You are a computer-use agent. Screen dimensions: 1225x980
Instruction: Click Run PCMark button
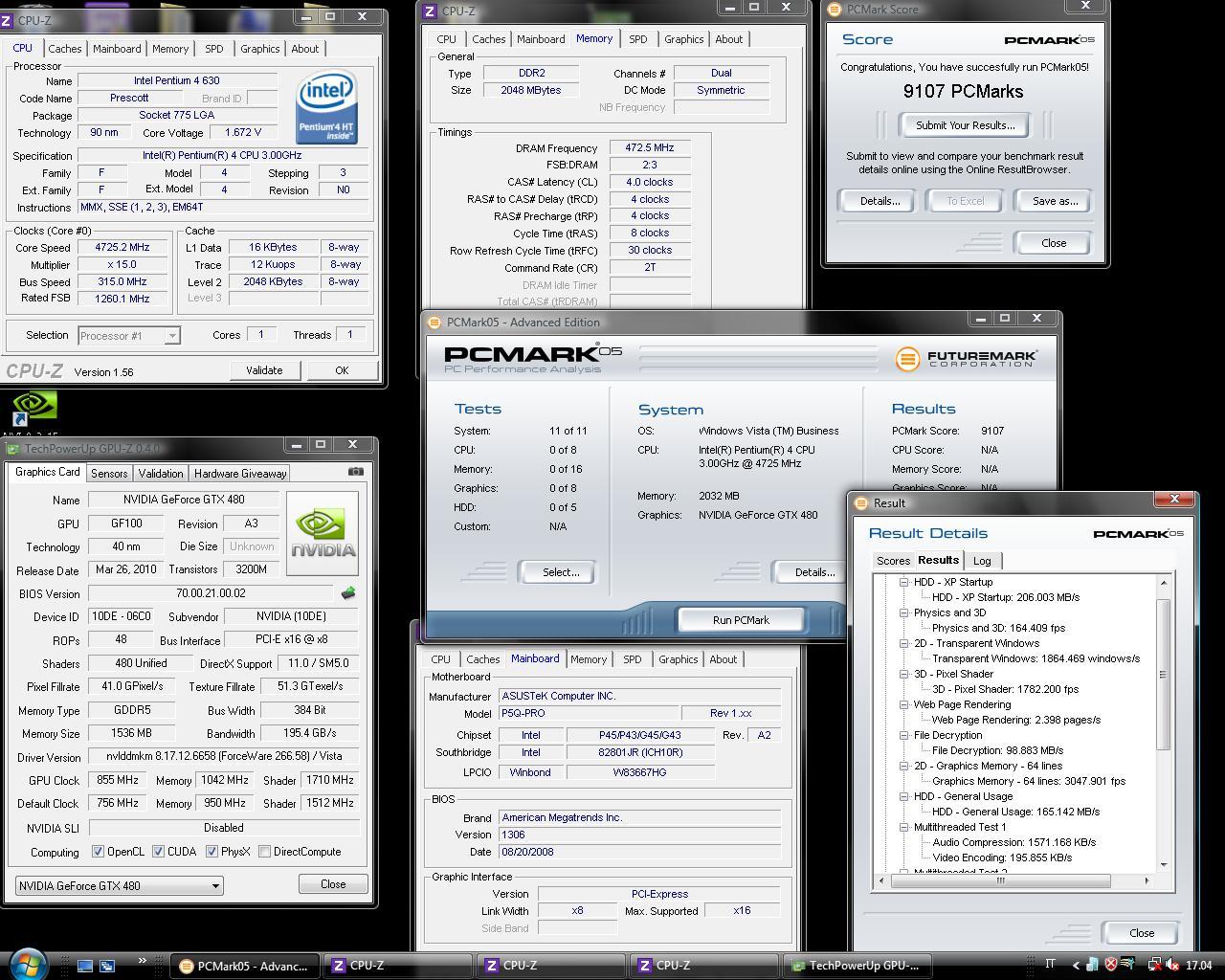(741, 620)
